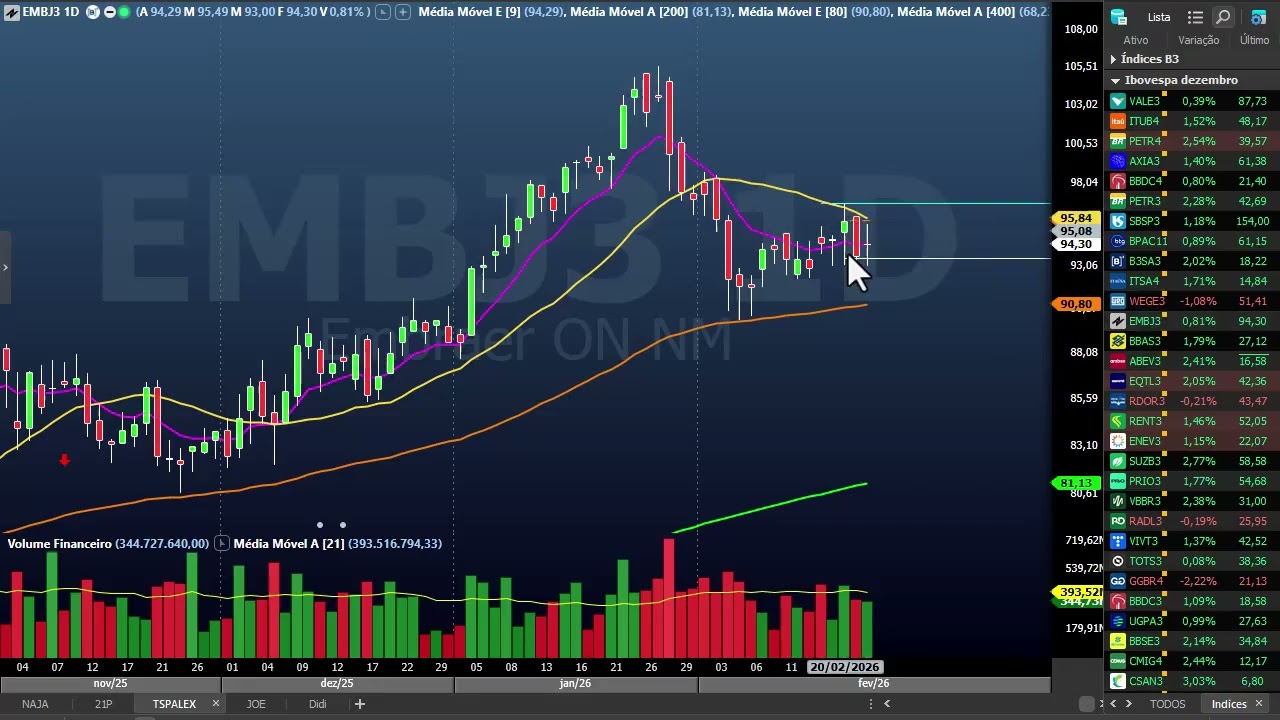The image size is (1280, 720).
Task: Select the EQTL3 ticker row
Action: point(1192,381)
